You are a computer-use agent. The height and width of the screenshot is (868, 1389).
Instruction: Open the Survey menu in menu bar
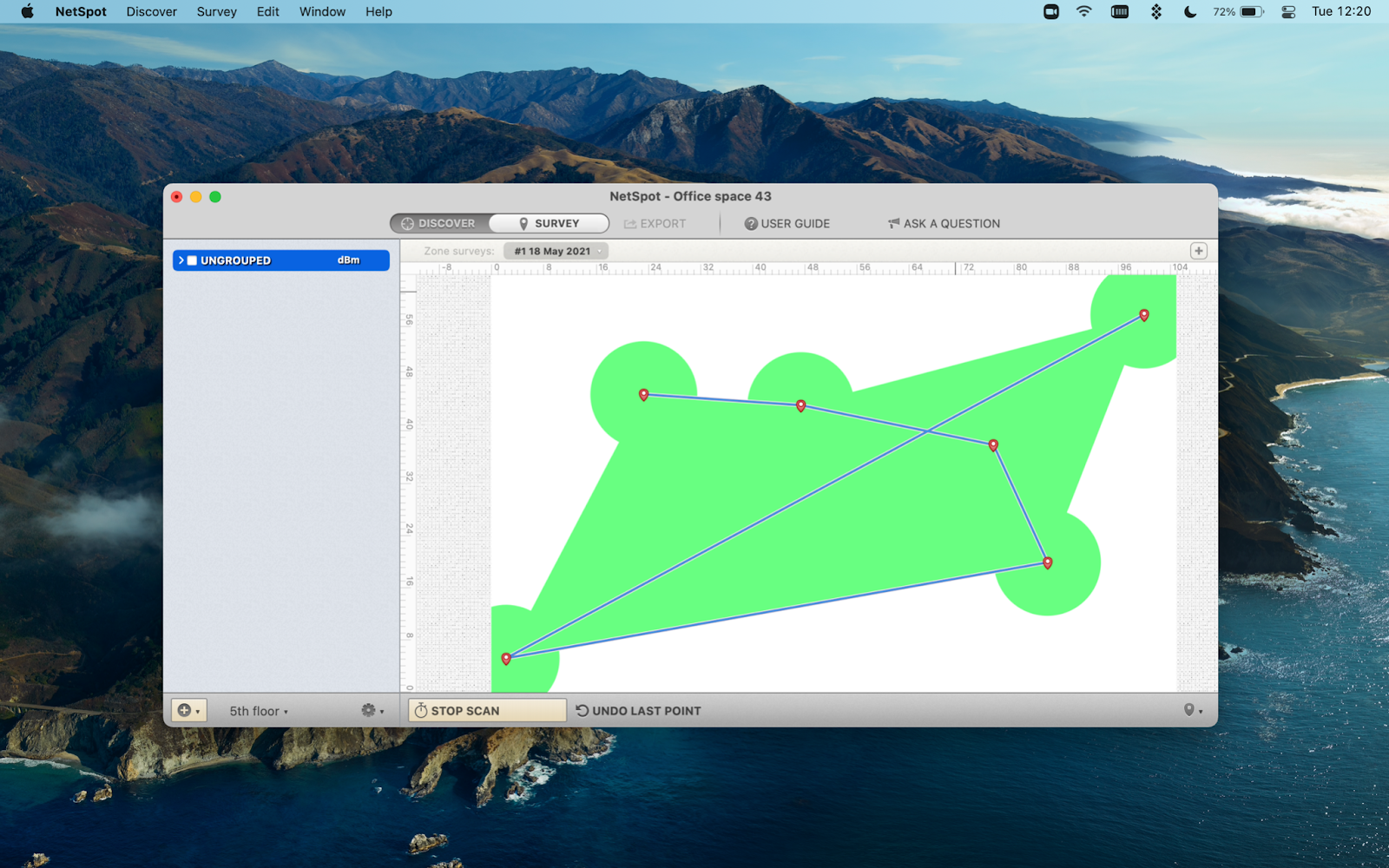point(216,12)
